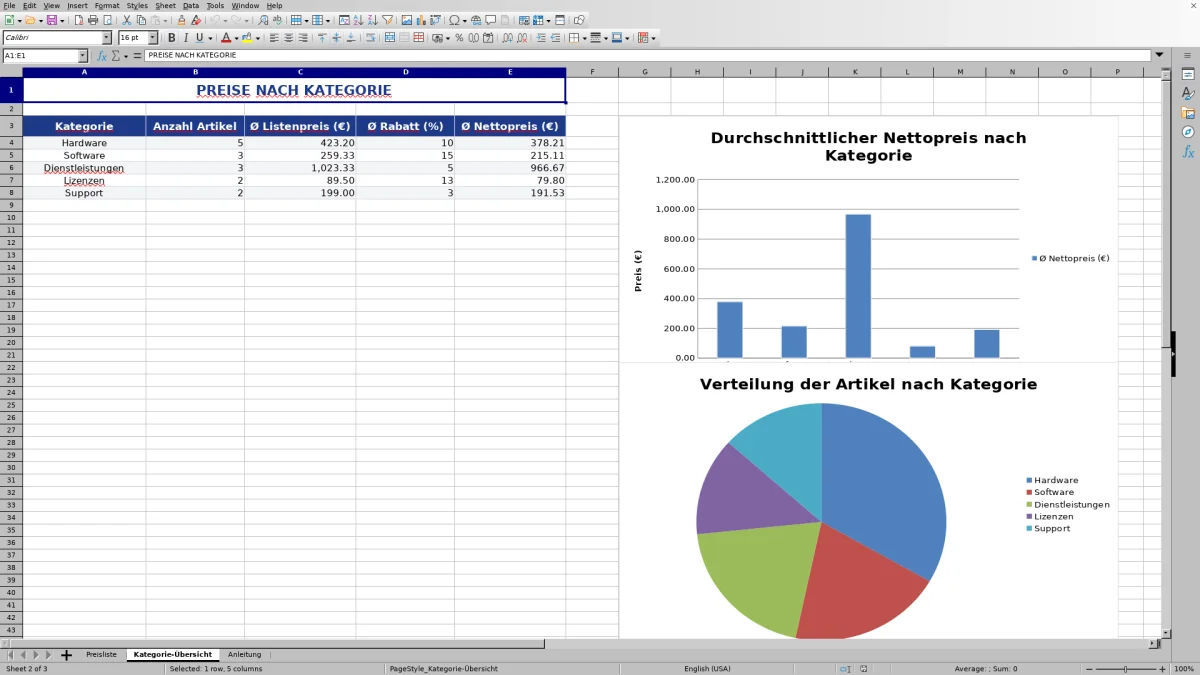Toggle underline formatting
Viewport: 1200px width, 675px height.
[x=199, y=37]
